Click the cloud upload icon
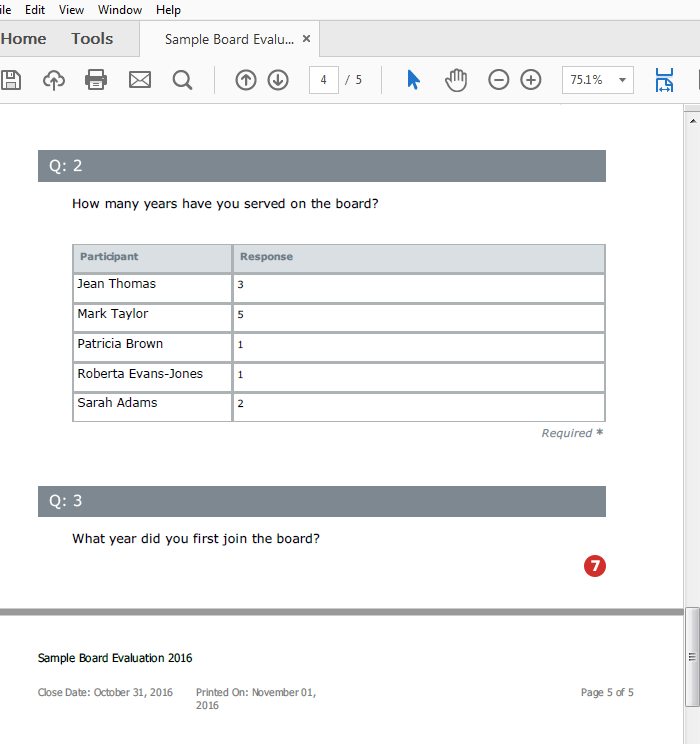Screen dimensions: 700x744 [x=54, y=80]
